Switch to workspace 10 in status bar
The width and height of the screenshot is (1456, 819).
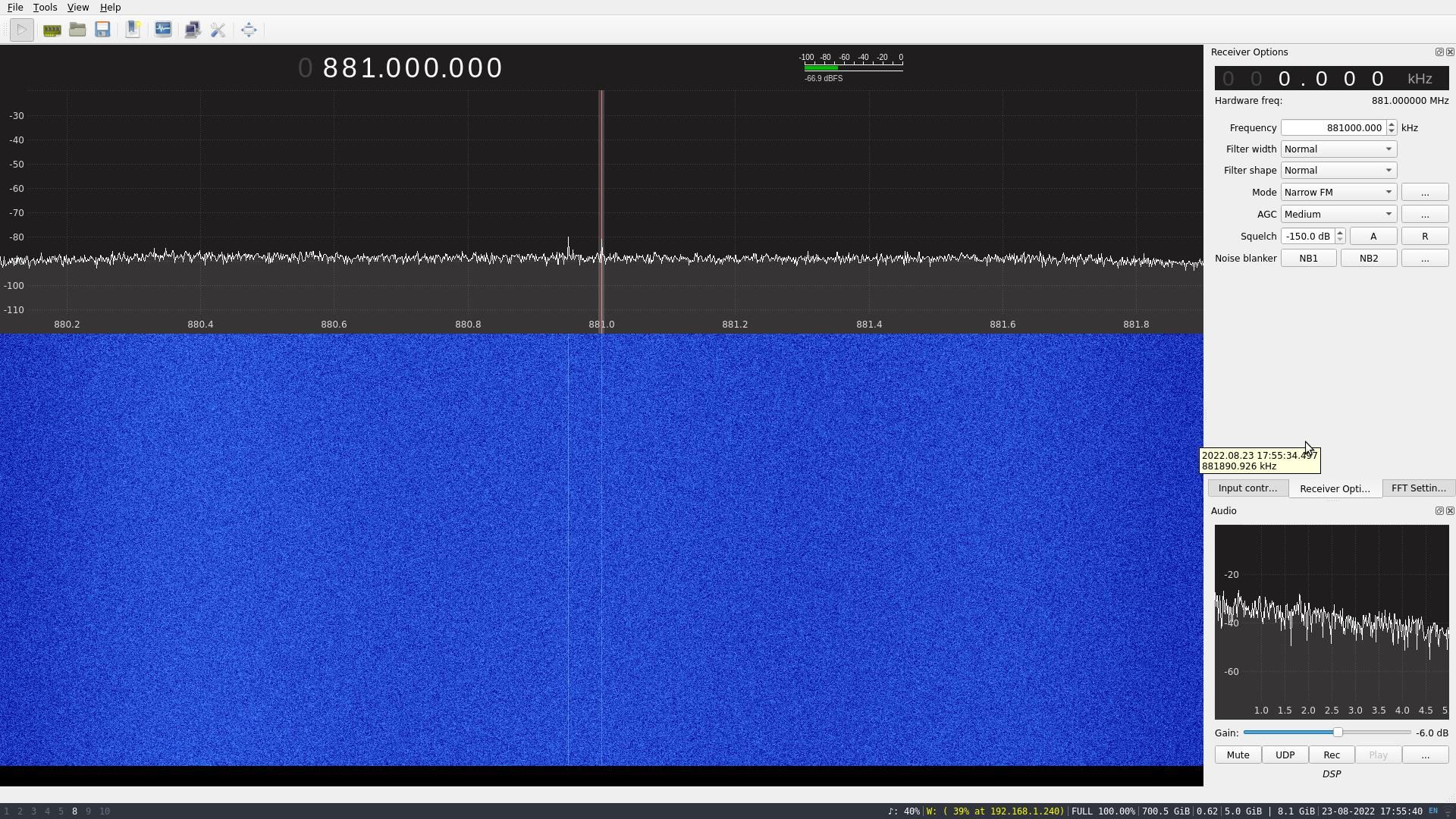click(x=105, y=811)
